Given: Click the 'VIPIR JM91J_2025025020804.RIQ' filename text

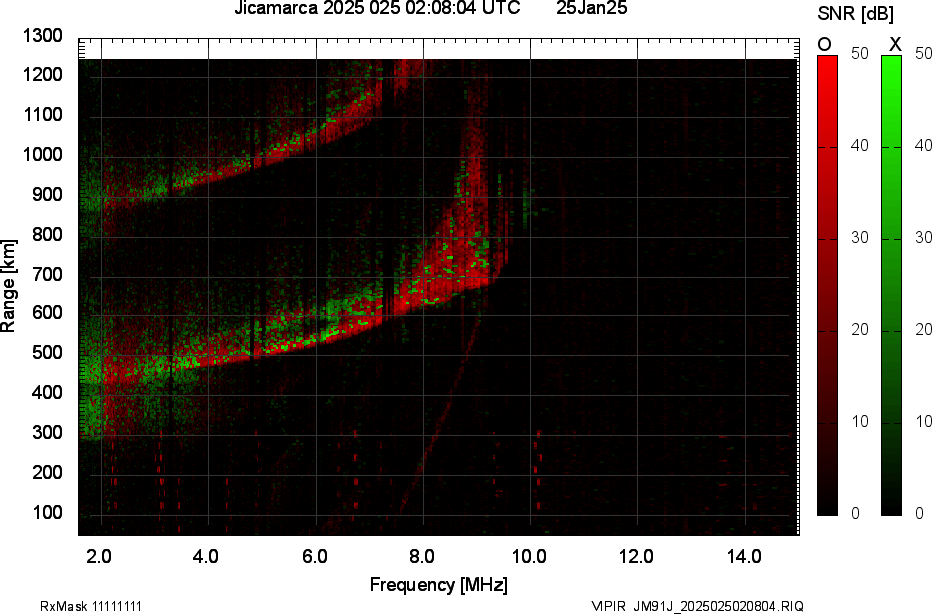Looking at the screenshot, I should click(698, 606).
